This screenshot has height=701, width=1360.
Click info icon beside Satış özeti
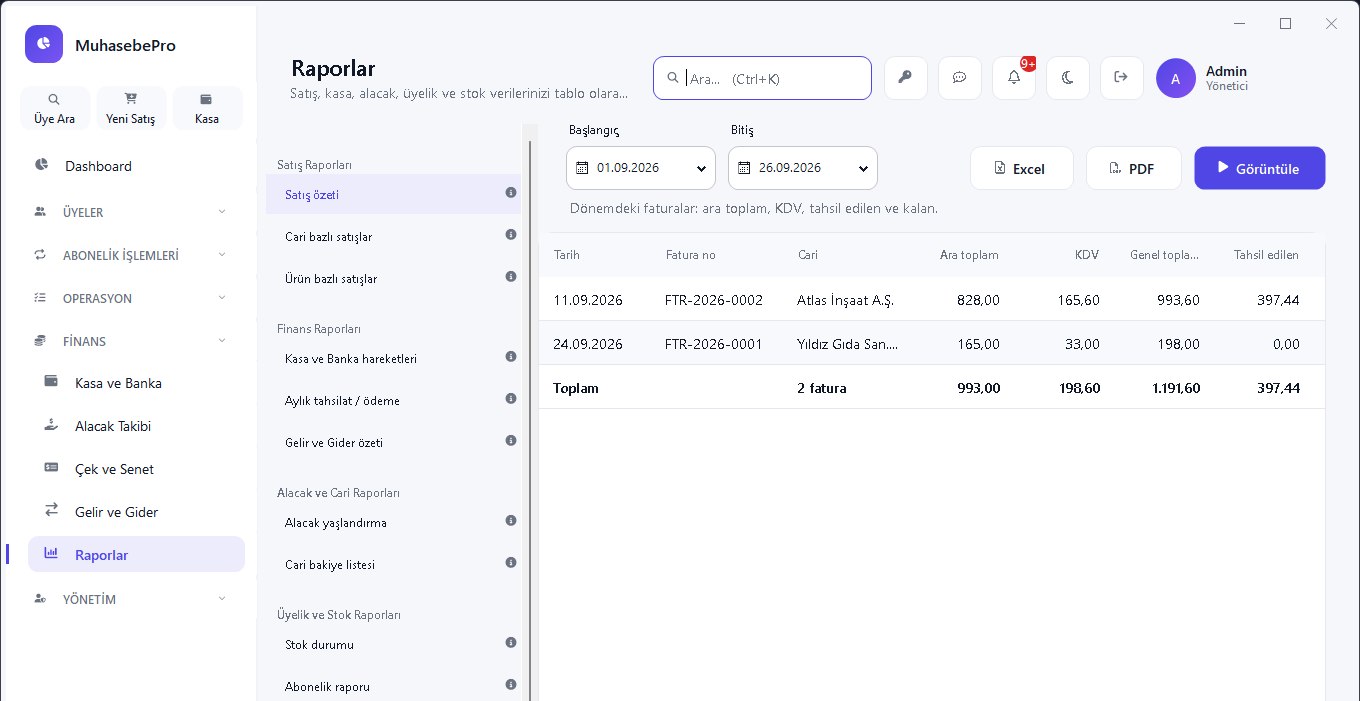pyautogui.click(x=511, y=192)
